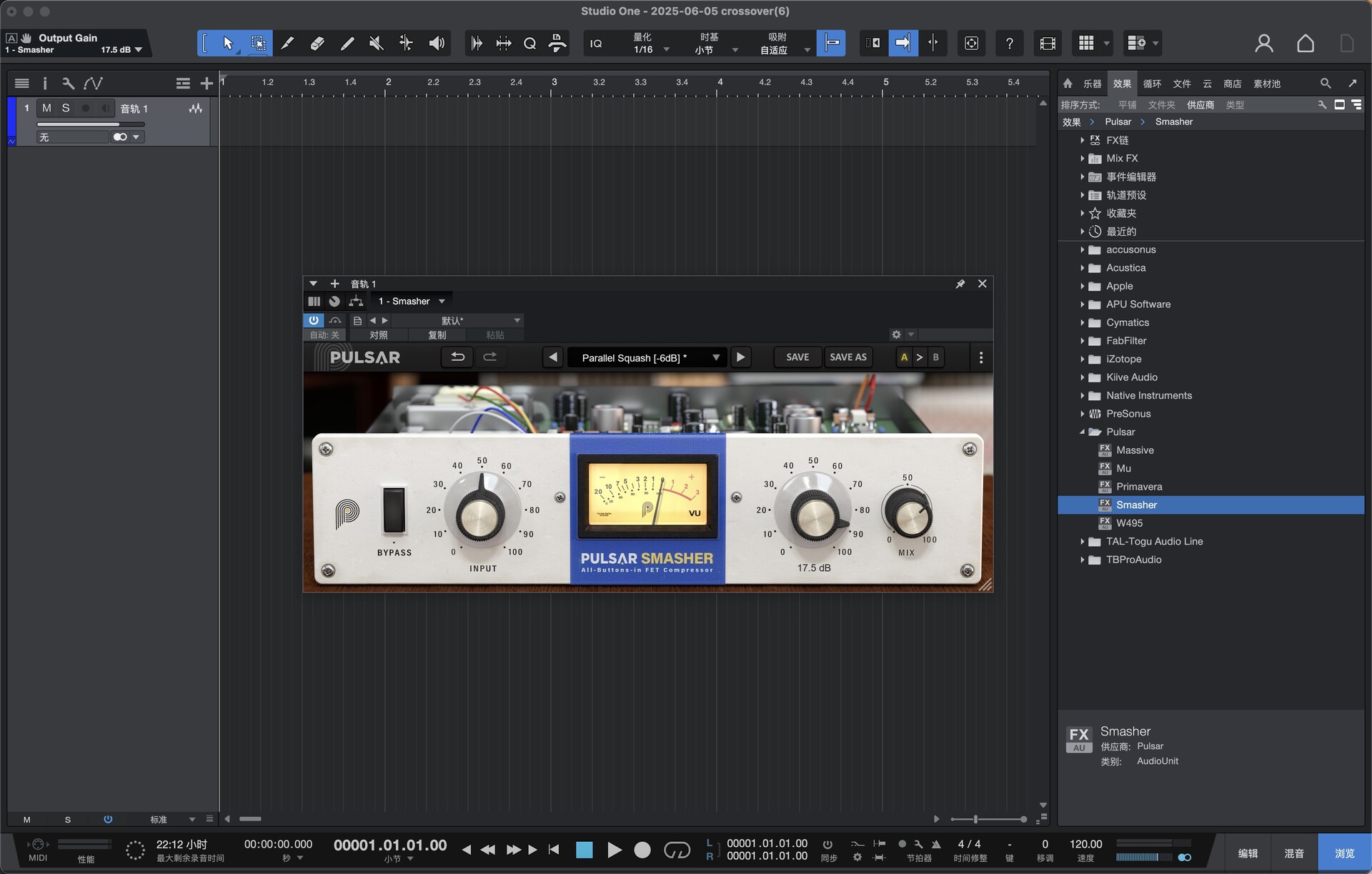
Task: Open the Parallel Squash preset dropdown
Action: coord(647,357)
